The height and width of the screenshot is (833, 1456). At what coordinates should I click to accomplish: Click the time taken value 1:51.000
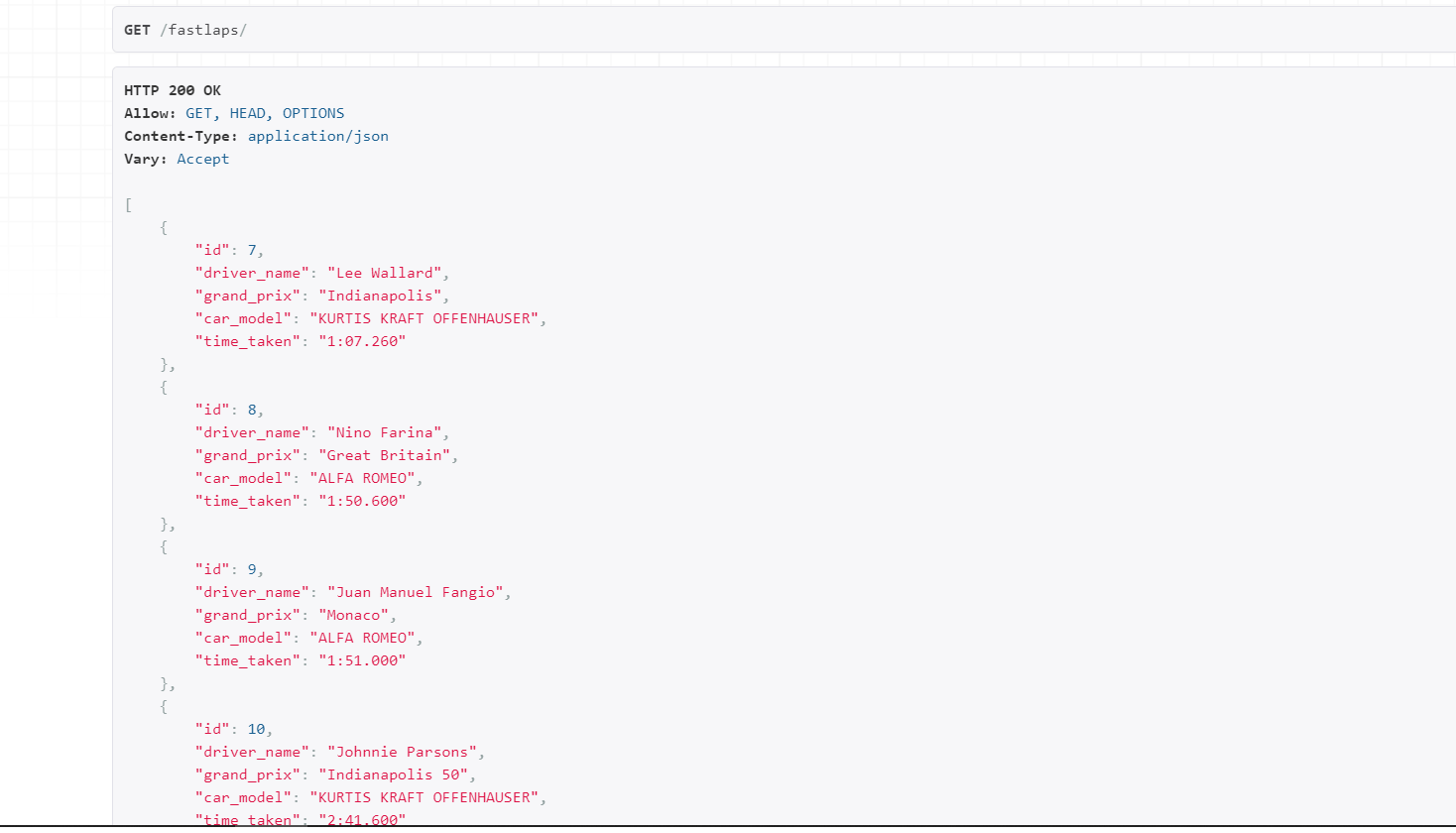[362, 660]
